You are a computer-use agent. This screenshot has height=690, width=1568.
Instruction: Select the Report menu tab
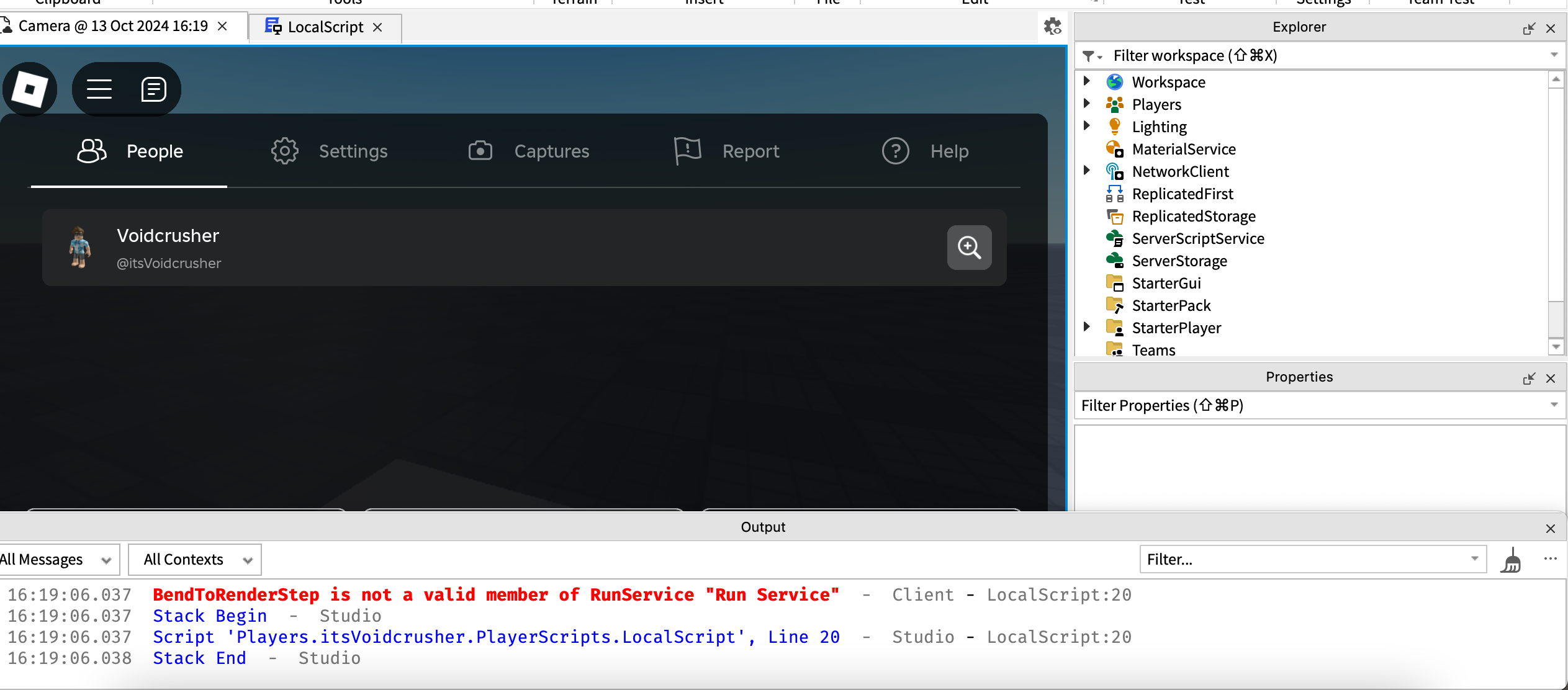tap(726, 151)
